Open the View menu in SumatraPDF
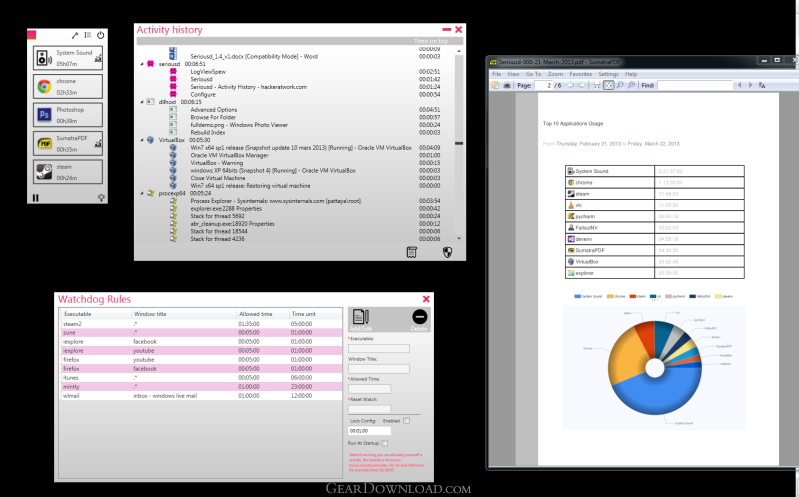 [513, 74]
